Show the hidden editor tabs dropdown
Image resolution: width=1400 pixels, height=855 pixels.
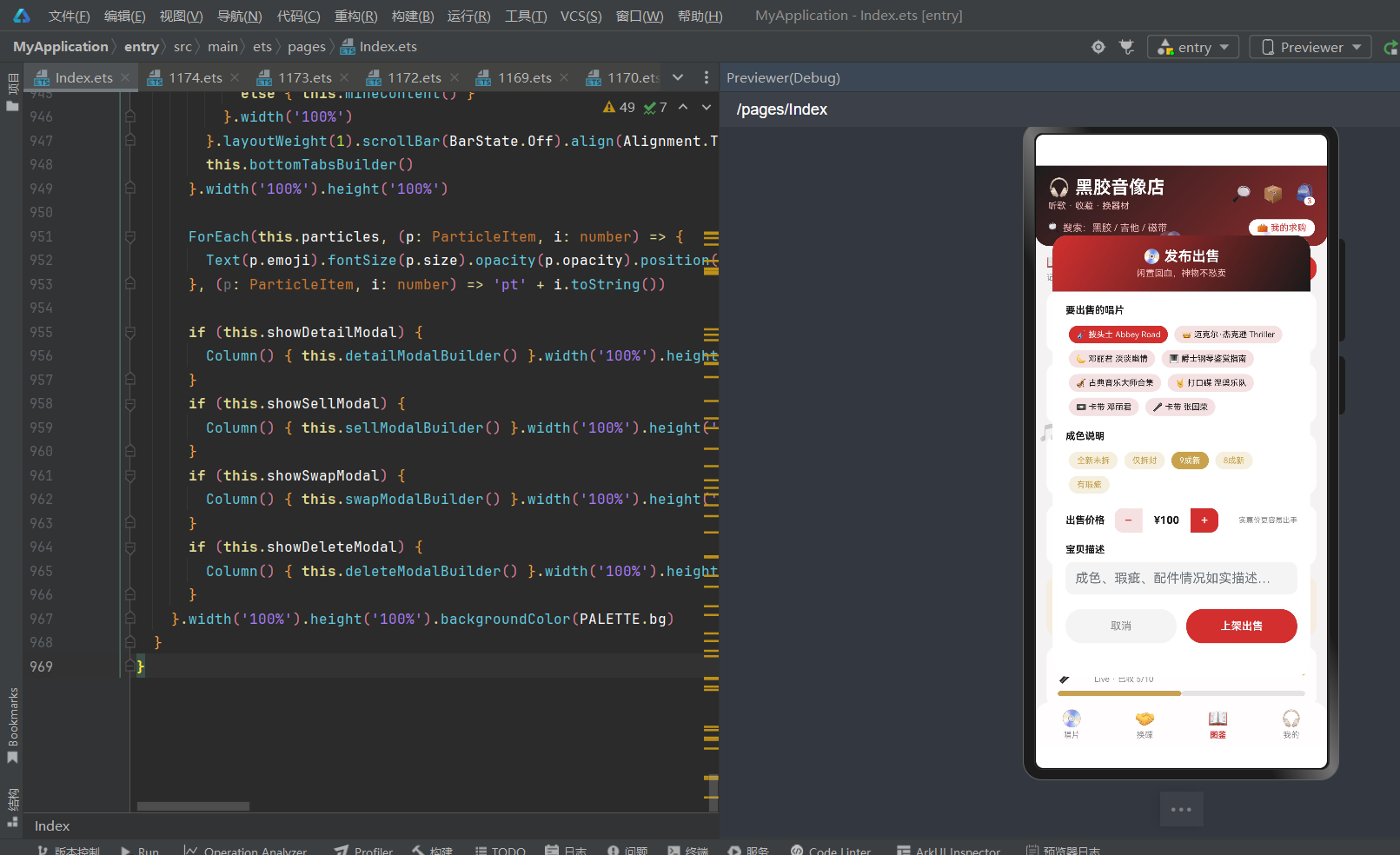click(678, 78)
